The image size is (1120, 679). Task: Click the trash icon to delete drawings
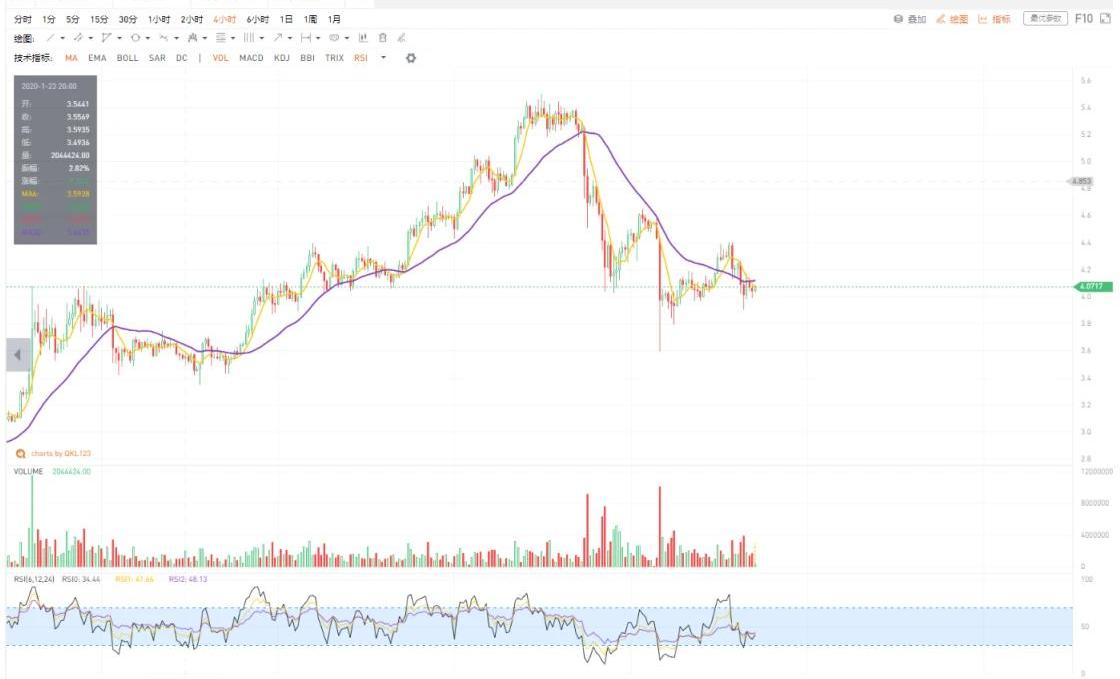(382, 38)
